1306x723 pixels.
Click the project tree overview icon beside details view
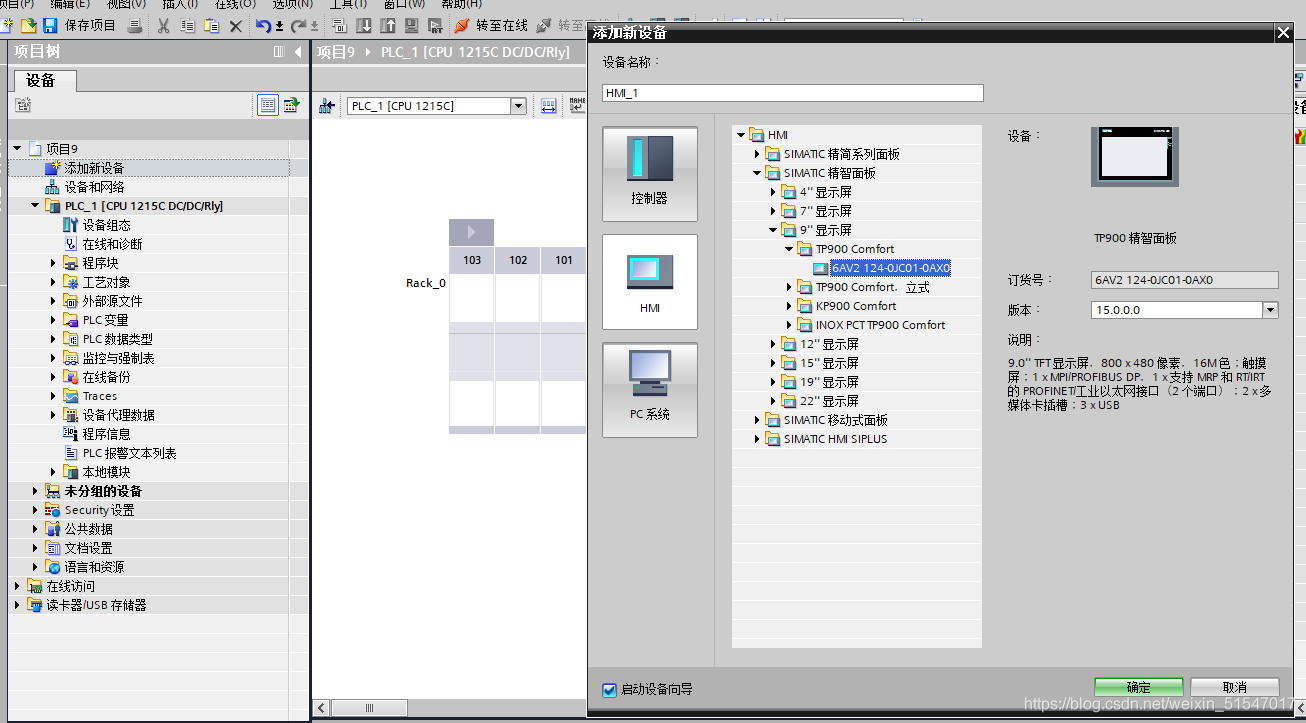pos(291,105)
